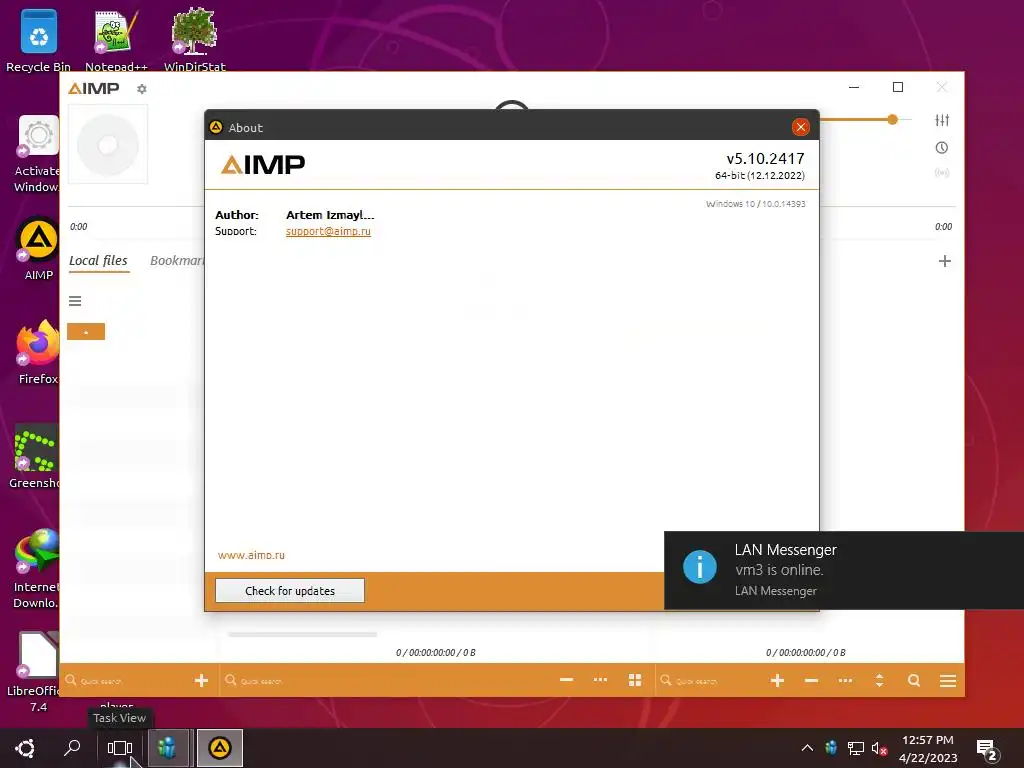
Task: Open the Action Center notifications icon
Action: [986, 750]
